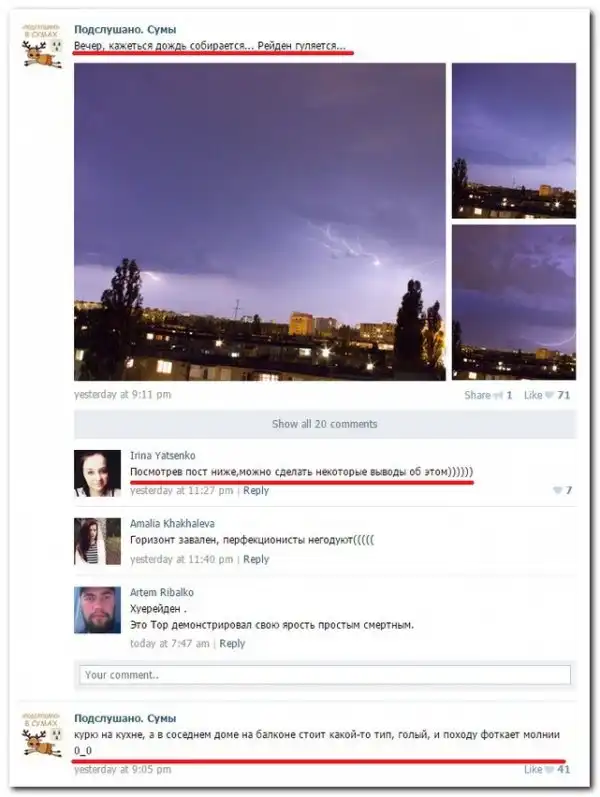Open the reindeer avatar of the bottom post
Screen dimensions: 600x797
[42, 735]
